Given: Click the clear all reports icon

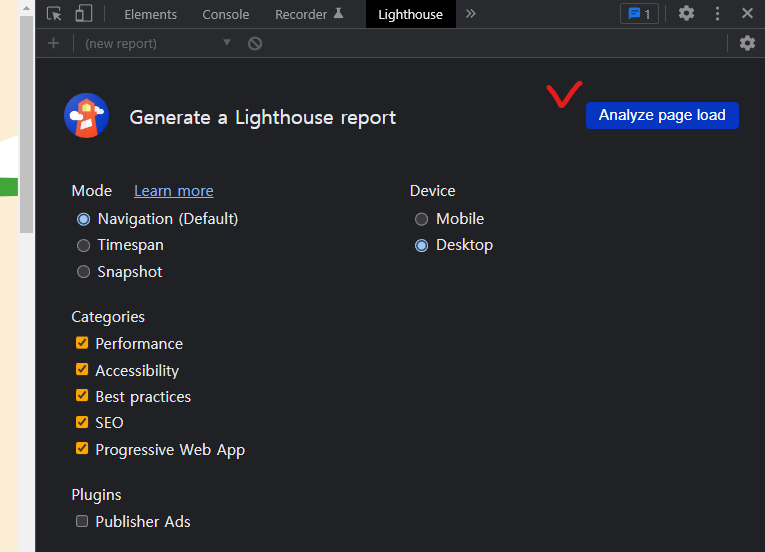Looking at the screenshot, I should [255, 43].
